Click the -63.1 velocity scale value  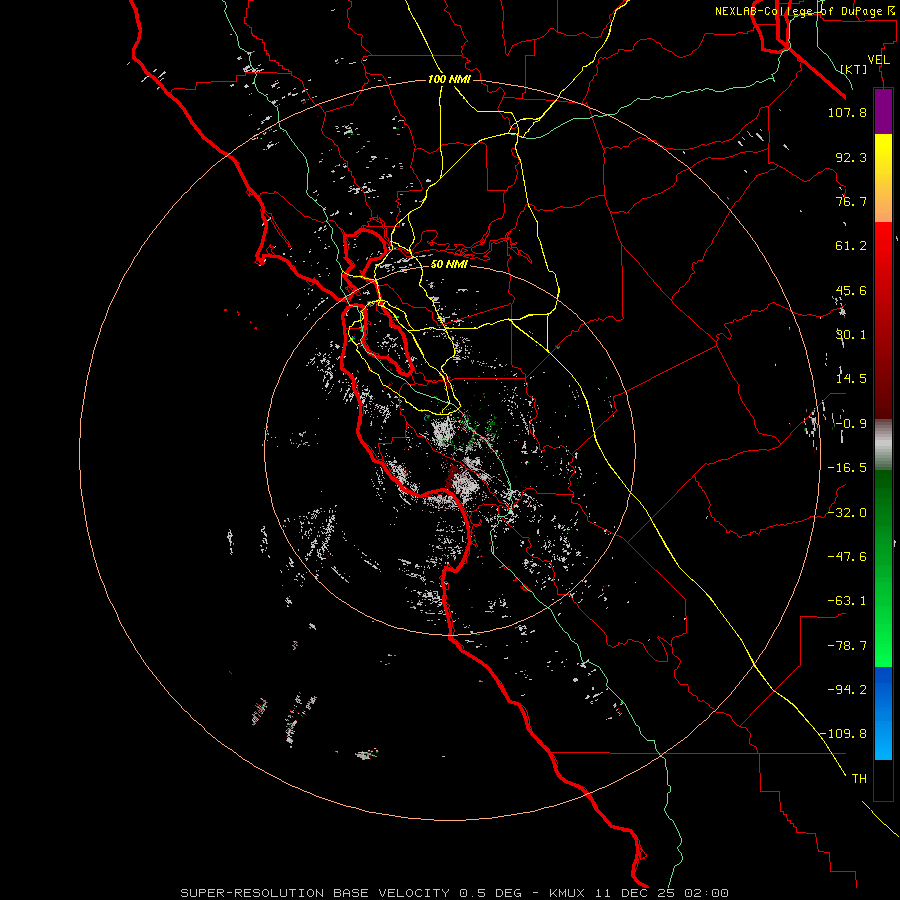[x=847, y=601]
